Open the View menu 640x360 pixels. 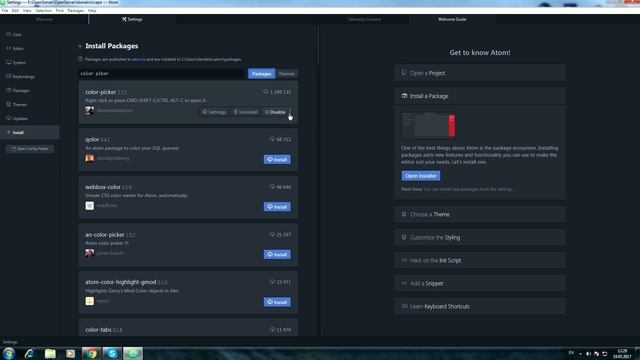coord(27,11)
